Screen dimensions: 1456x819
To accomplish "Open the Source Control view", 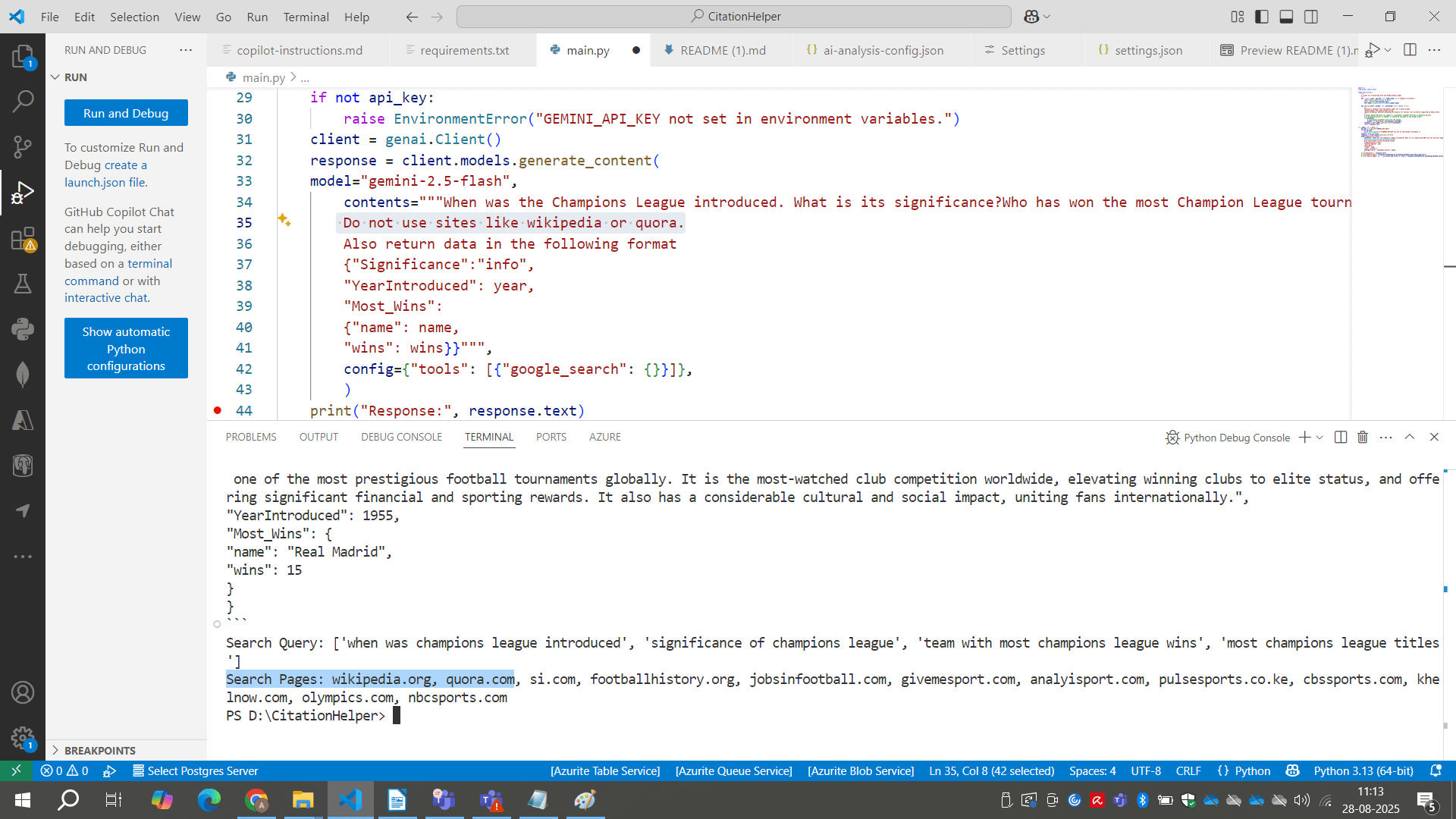I will click(23, 146).
